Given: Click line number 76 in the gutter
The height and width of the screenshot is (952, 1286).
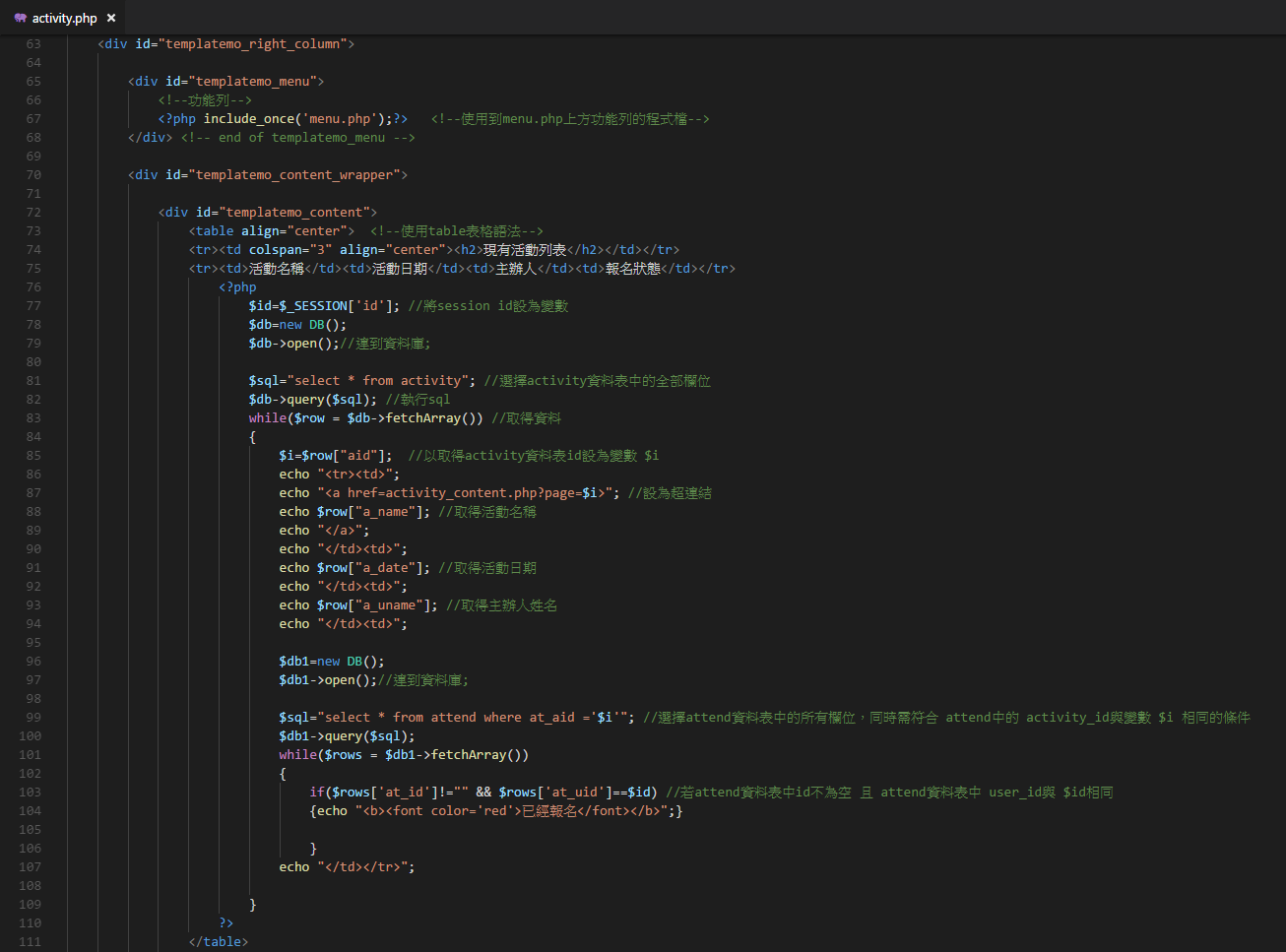Looking at the screenshot, I should click(x=33, y=287).
